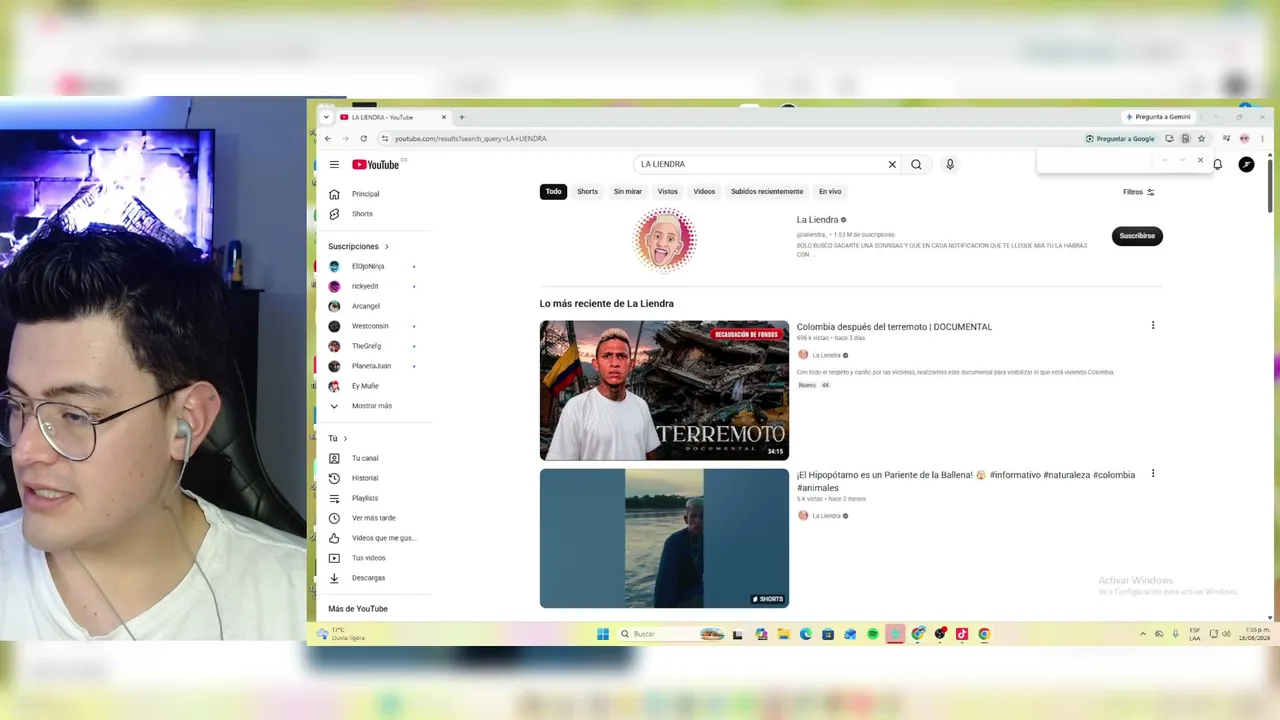Open Ver más tarde list
Viewport: 1280px width, 720px height.
[372, 518]
